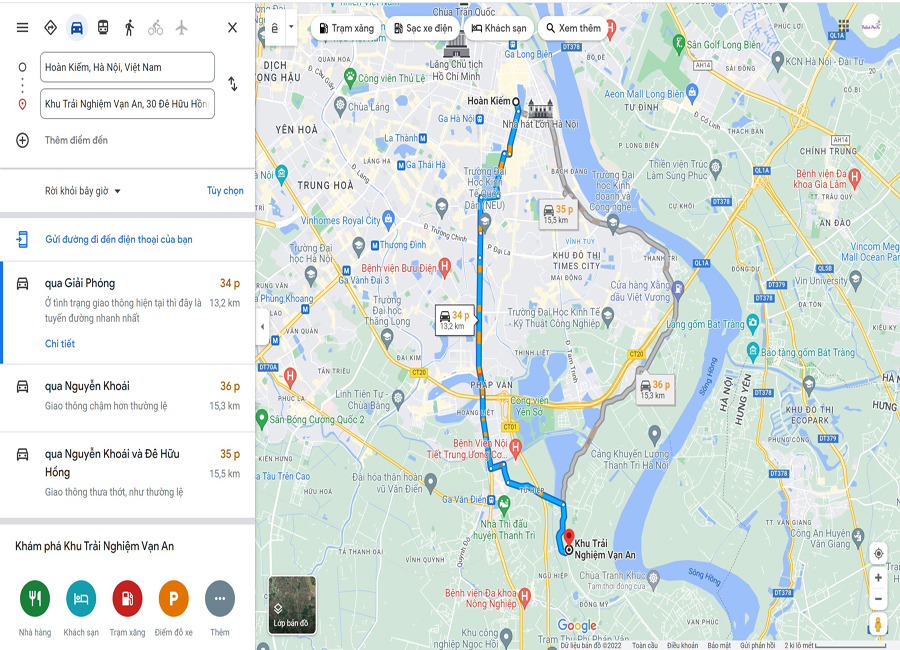Swap origin and destination with reverse arrows

click(233, 84)
